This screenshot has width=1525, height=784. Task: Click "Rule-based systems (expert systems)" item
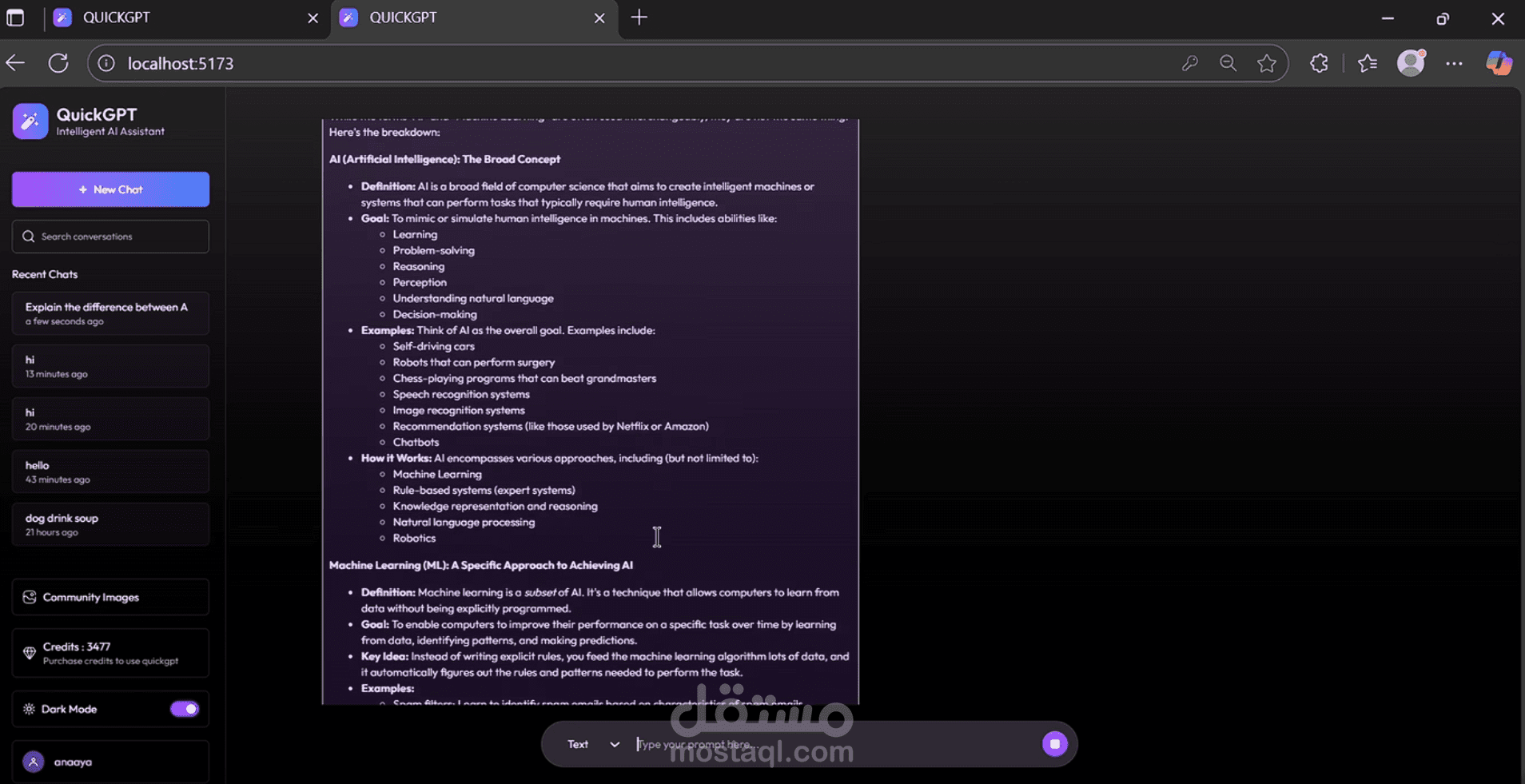[484, 490]
